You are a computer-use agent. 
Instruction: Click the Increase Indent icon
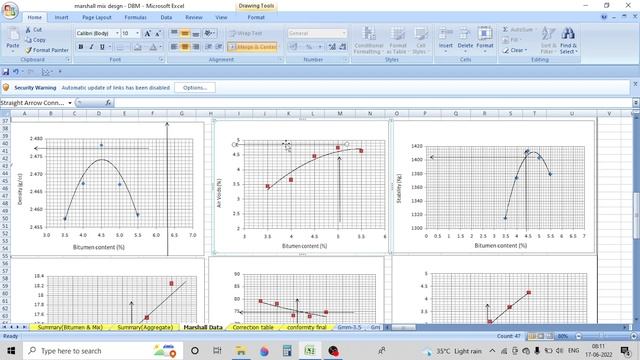pos(219,47)
